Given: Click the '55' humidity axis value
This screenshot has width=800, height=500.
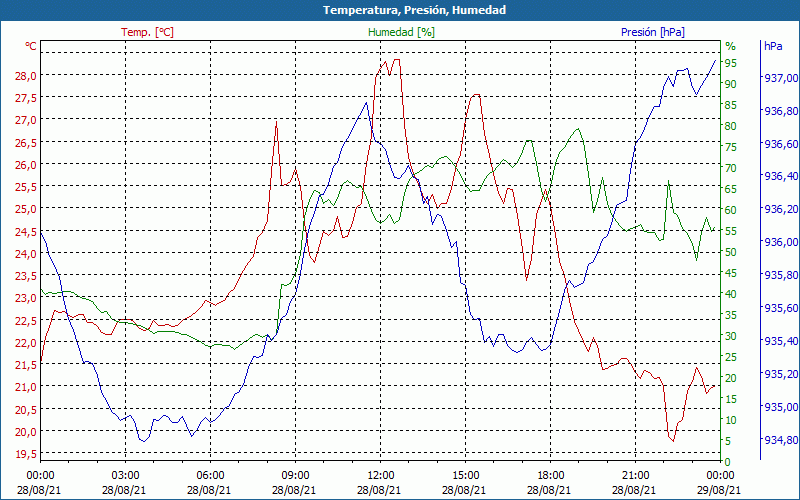Looking at the screenshot, I should [731, 231].
